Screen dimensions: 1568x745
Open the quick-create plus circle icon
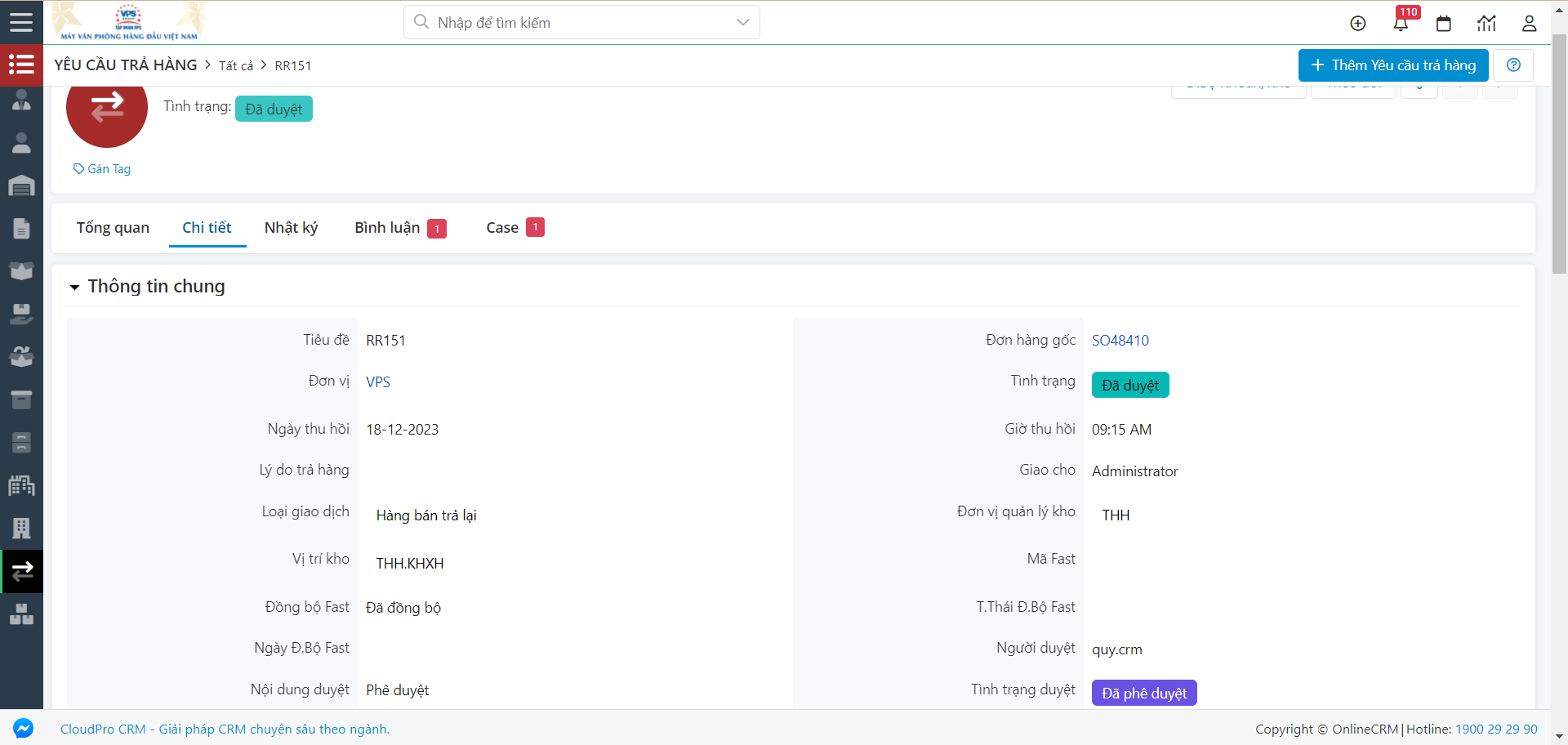[x=1358, y=23]
